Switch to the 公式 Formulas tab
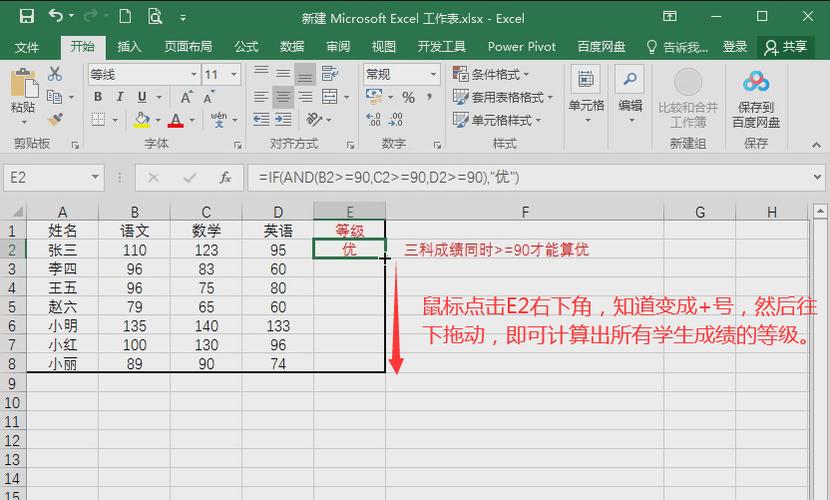This screenshot has height=500, width=830. (246, 47)
